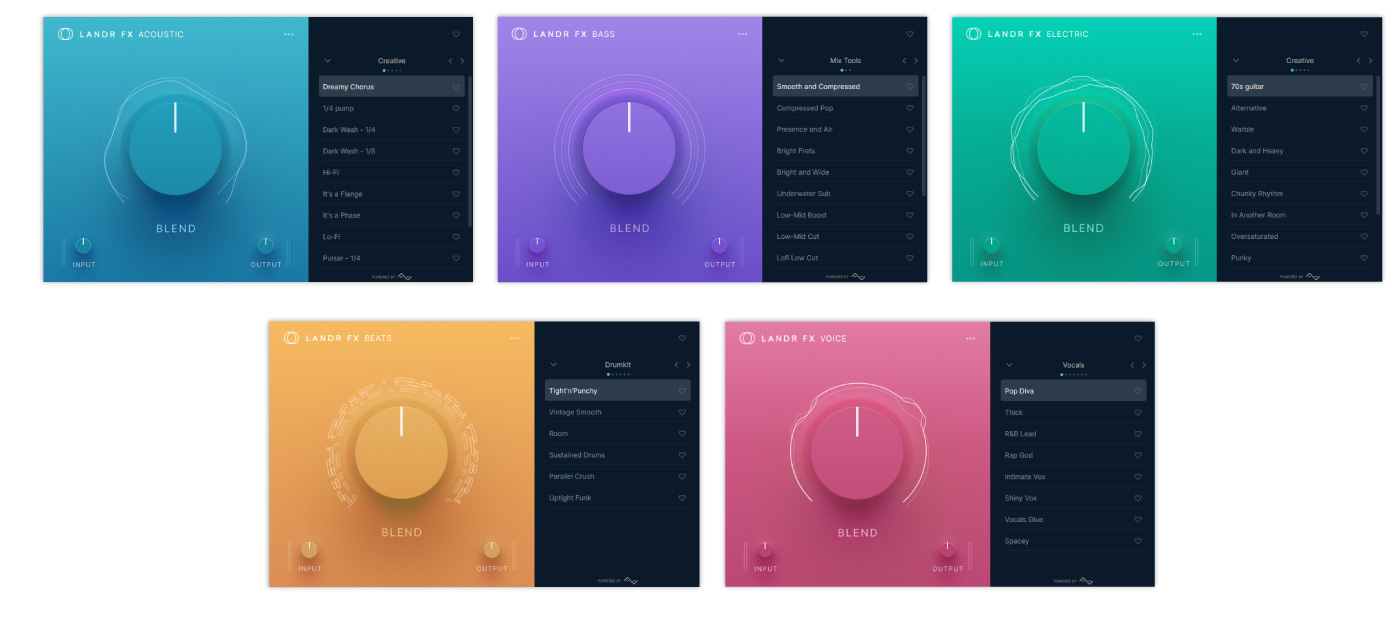Open the three-dot options menu in FX Voice
Screen dimensions: 1400x625
[x=970, y=338]
